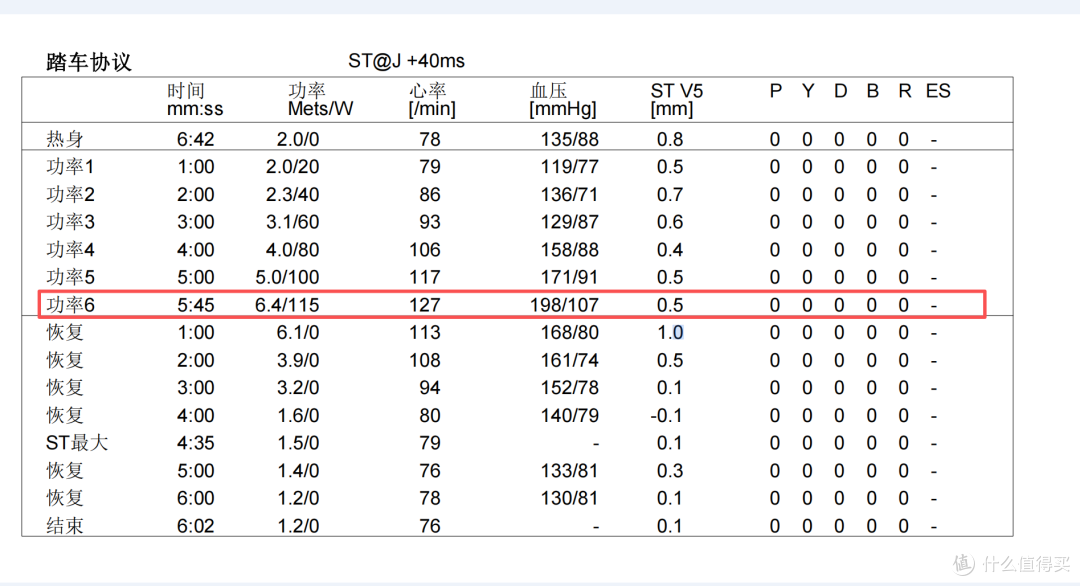Click blood pressure value 168/80
This screenshot has width=1080, height=586.
click(x=570, y=333)
